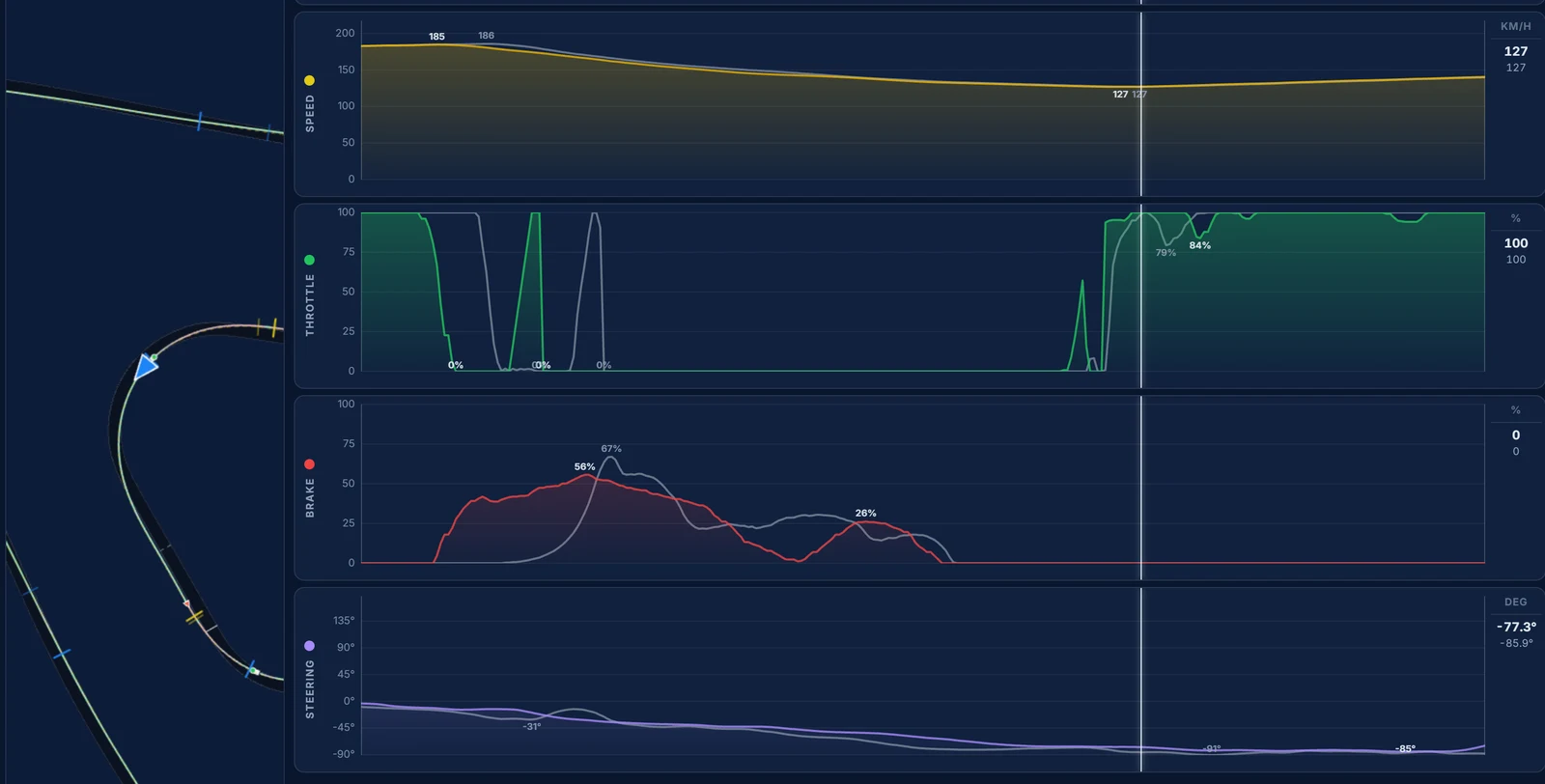
Task: Click the 84% throttle dip label
Action: [x=1200, y=245]
